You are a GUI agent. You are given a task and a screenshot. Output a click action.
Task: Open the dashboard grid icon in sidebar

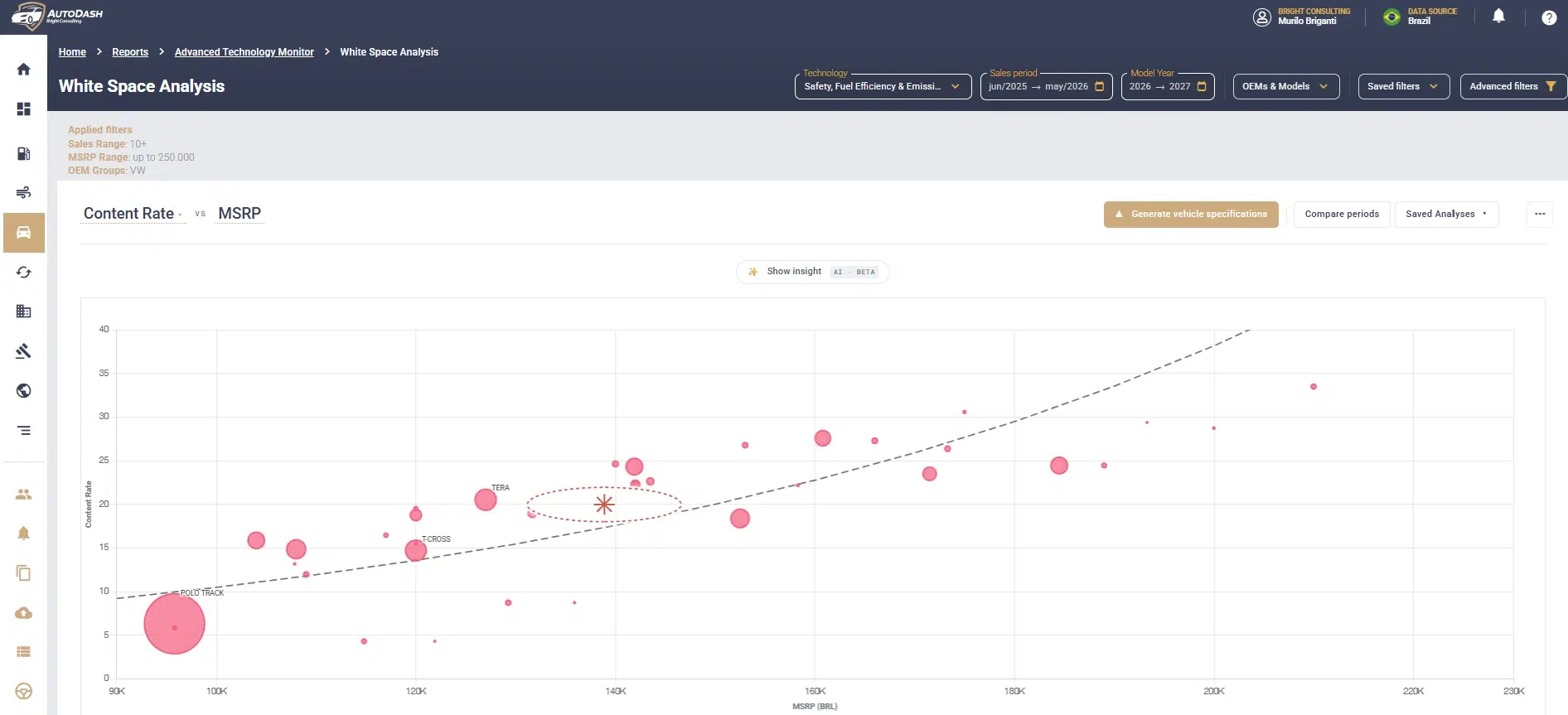click(23, 109)
